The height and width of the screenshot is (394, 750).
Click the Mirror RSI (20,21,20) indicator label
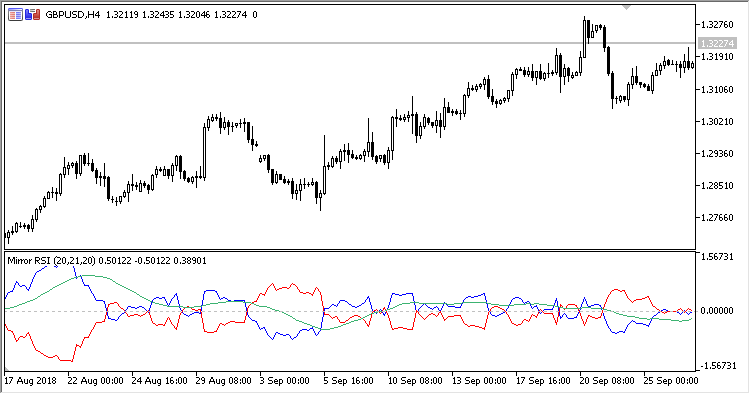51,261
